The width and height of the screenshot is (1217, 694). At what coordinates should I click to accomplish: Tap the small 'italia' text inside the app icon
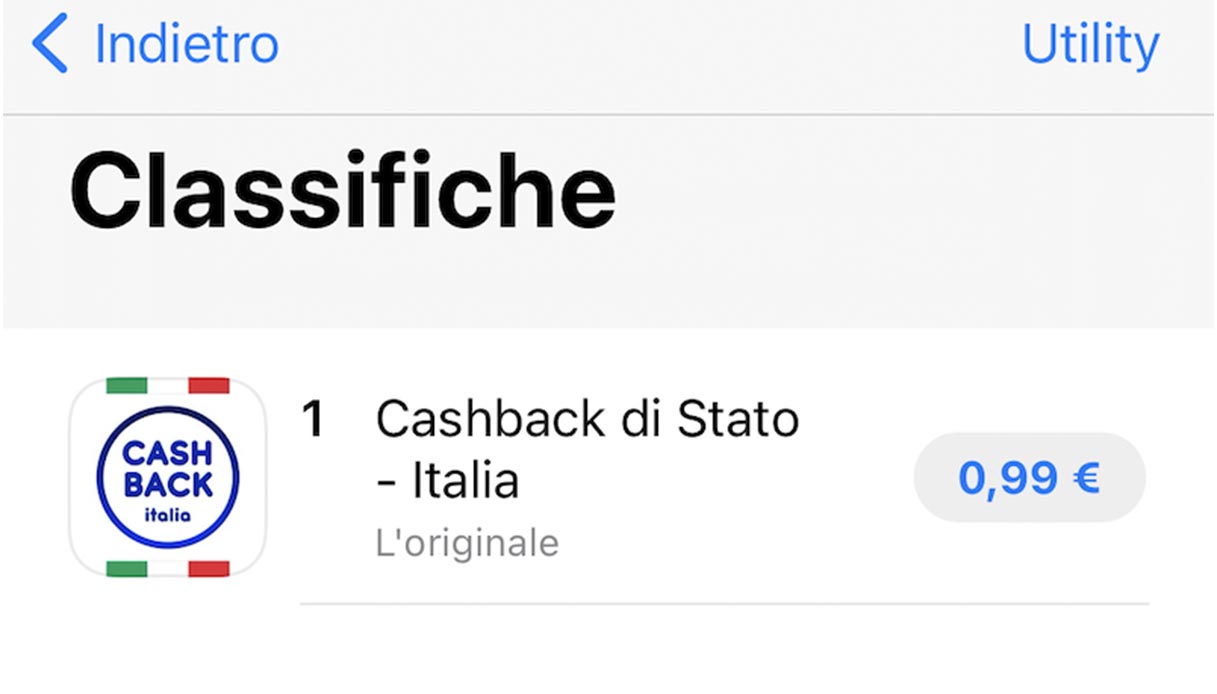(x=168, y=516)
